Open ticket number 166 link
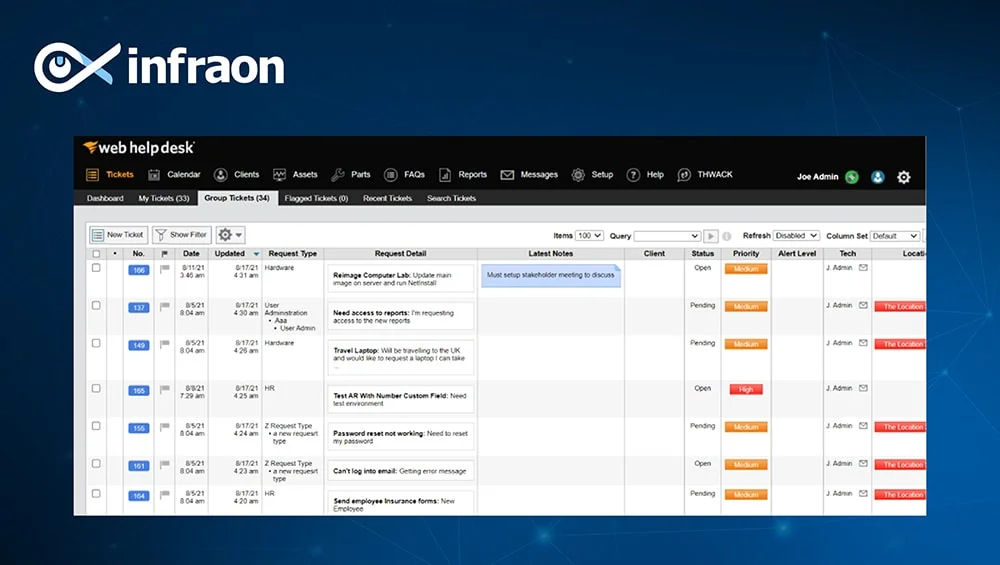The height and width of the screenshot is (565, 1000). click(138, 270)
